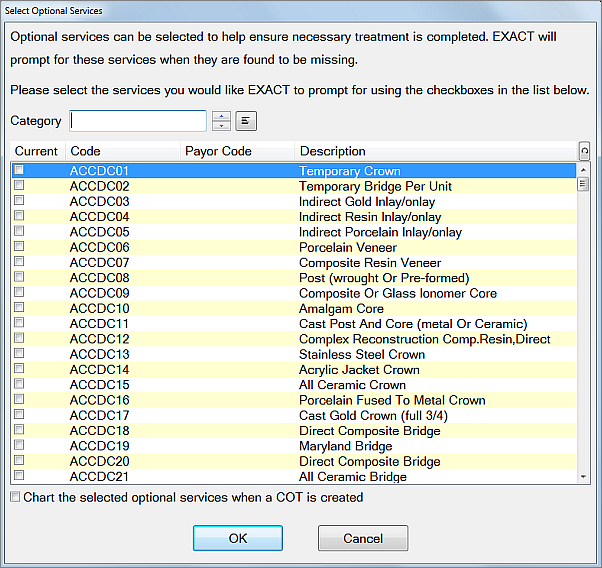Enable charting optional services when COT is created
Image resolution: width=602 pixels, height=568 pixels.
(x=15, y=497)
